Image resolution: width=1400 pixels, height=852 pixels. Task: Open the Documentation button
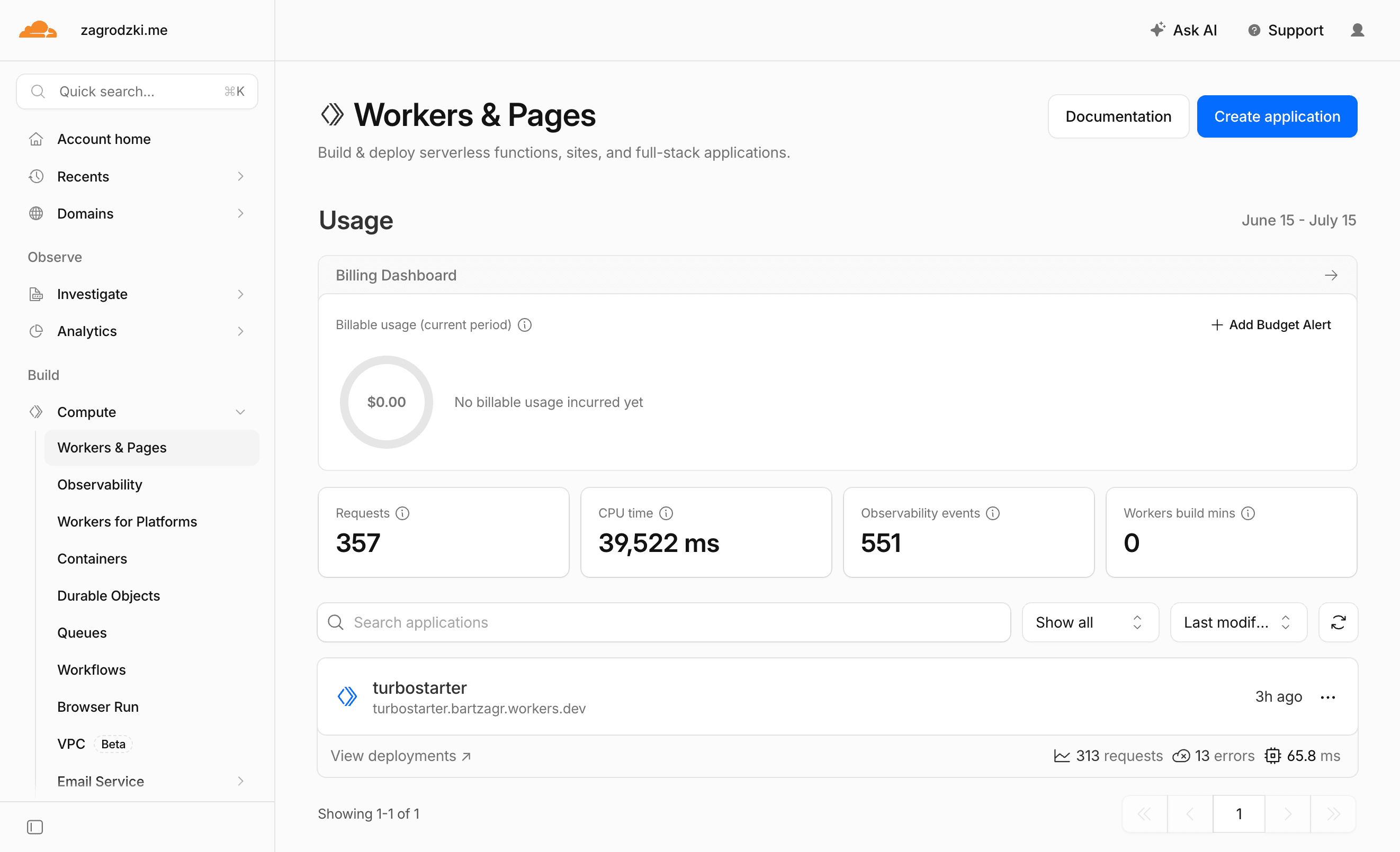point(1118,116)
